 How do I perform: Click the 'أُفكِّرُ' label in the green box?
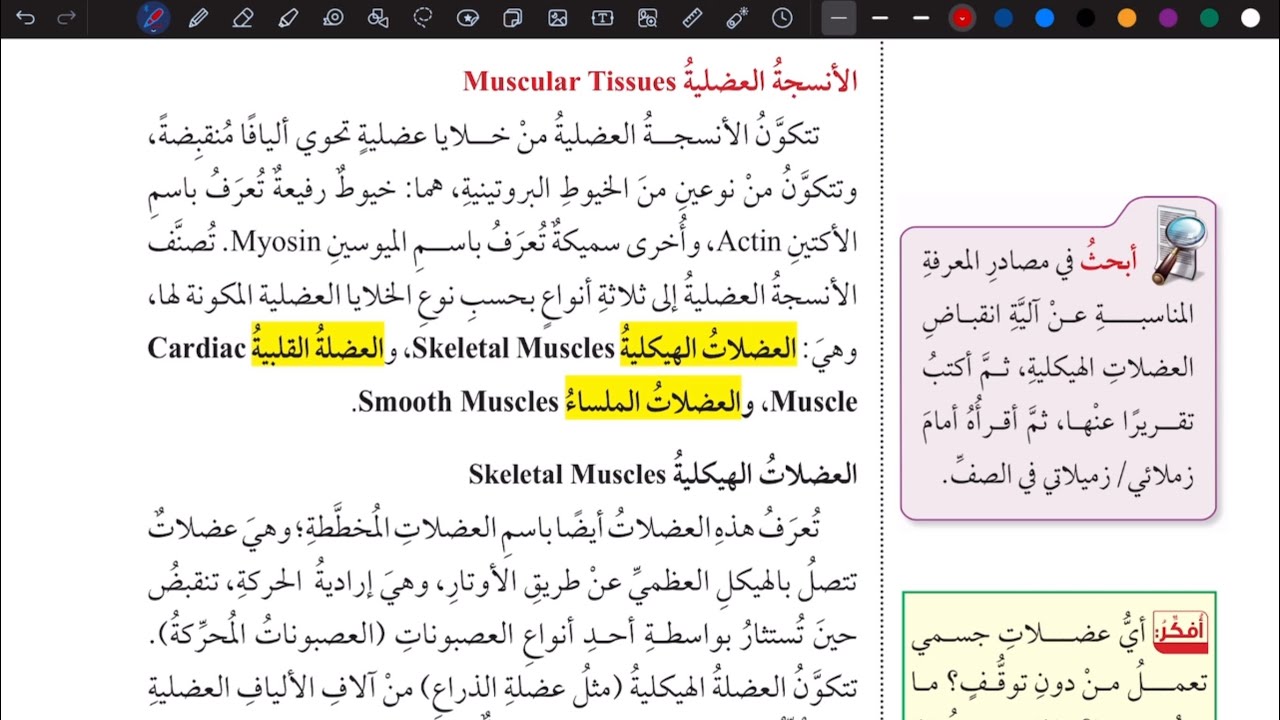[x=1179, y=631]
